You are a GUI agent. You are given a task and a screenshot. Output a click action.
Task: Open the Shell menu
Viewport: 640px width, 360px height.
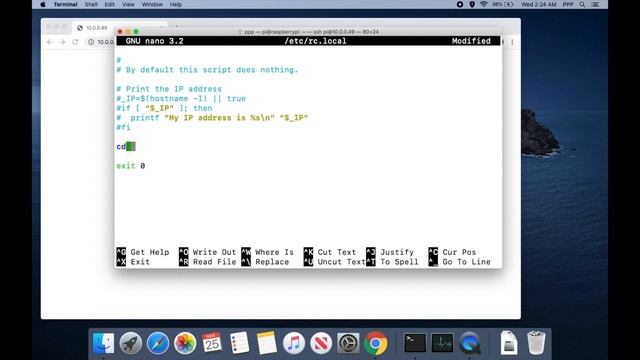click(x=91, y=4)
